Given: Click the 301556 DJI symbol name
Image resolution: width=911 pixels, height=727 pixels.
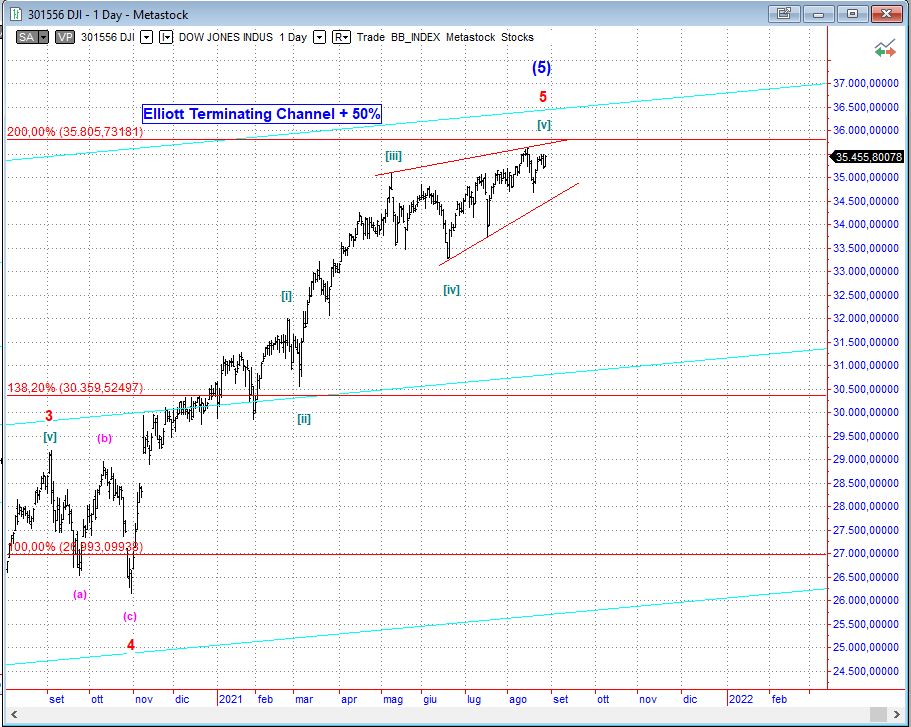Looking at the screenshot, I should click(x=107, y=37).
